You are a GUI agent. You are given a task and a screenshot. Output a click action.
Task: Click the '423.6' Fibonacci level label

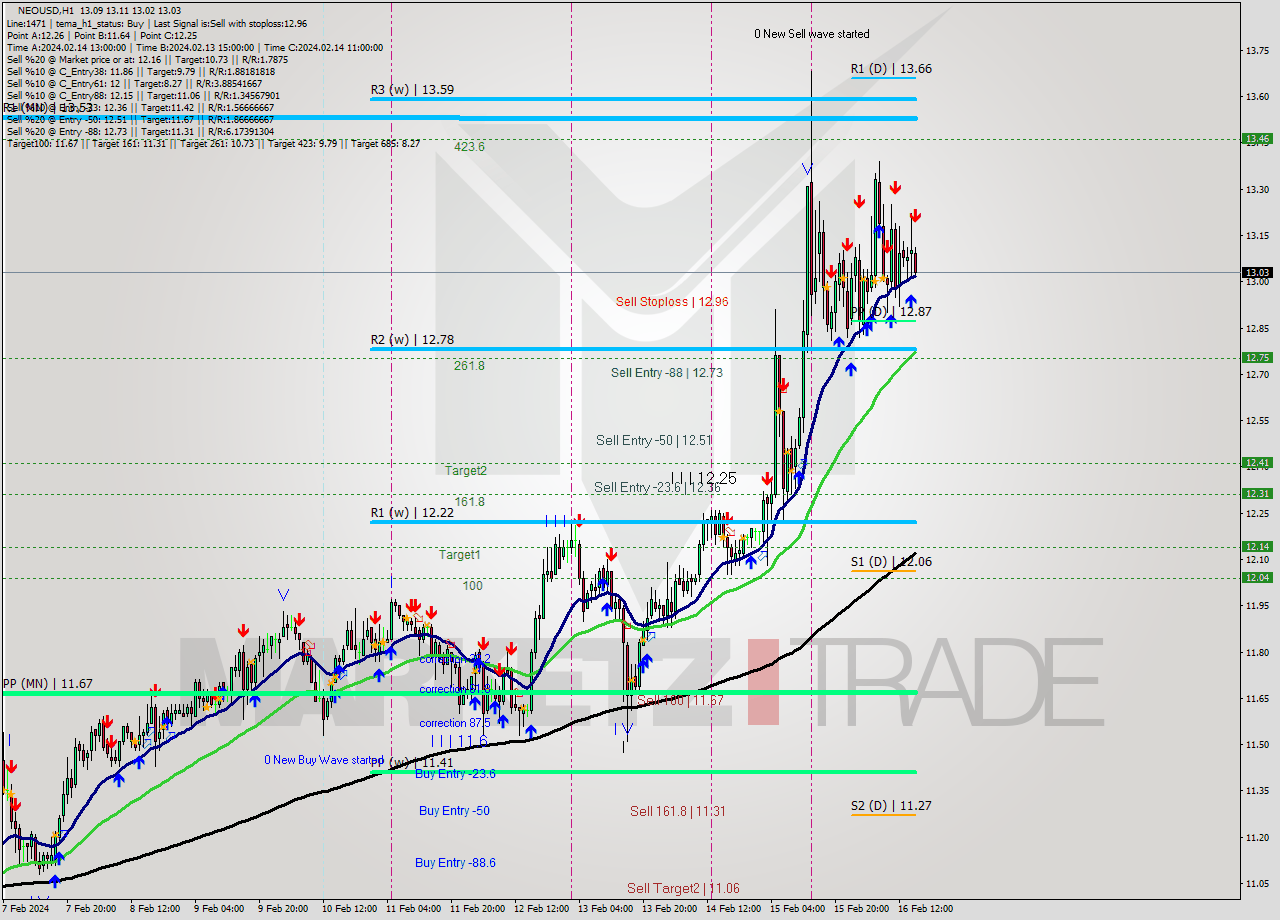[x=469, y=147]
